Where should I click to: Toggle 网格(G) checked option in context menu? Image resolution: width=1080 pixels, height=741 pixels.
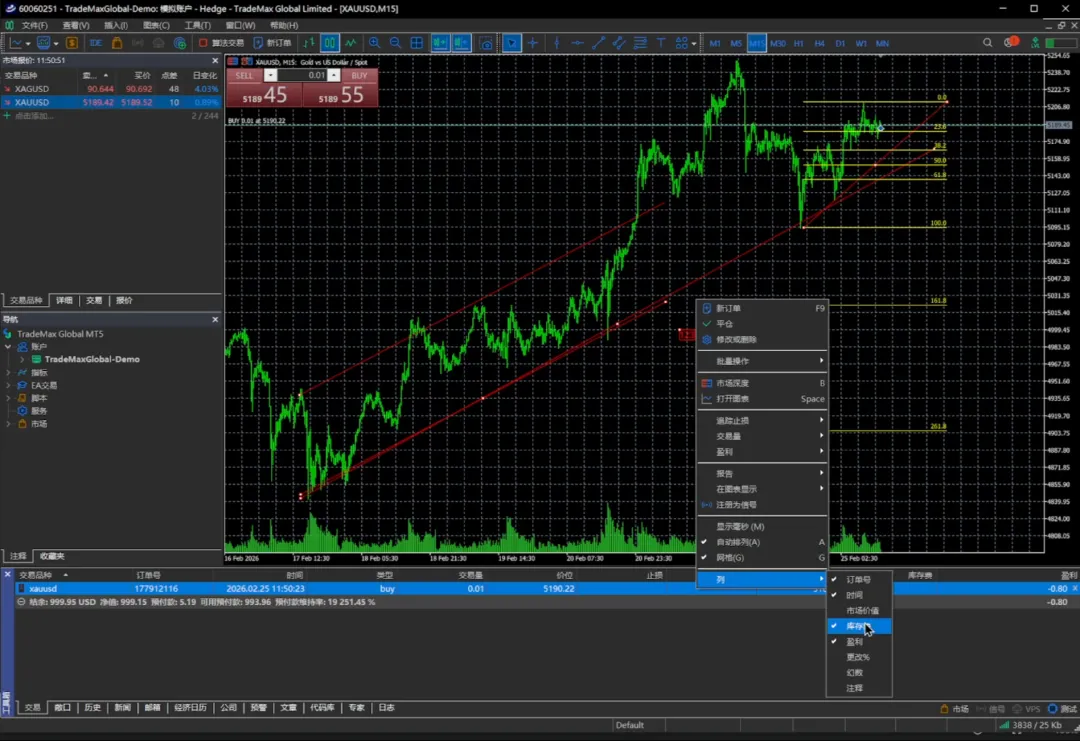click(x=730, y=557)
